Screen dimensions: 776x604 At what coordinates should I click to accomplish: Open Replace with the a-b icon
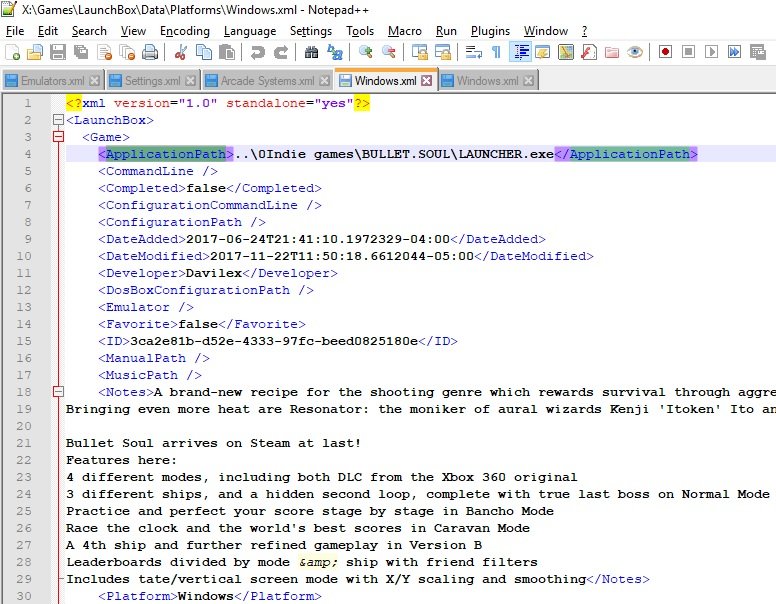tap(335, 52)
